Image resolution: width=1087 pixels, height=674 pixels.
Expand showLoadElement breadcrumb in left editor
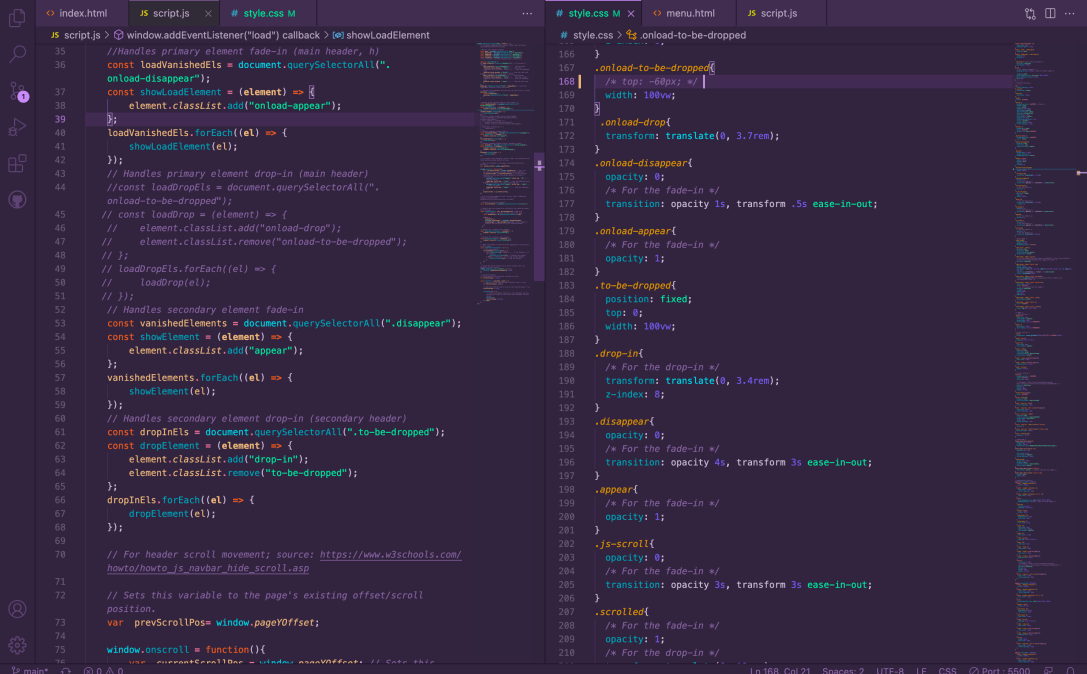[x=387, y=35]
